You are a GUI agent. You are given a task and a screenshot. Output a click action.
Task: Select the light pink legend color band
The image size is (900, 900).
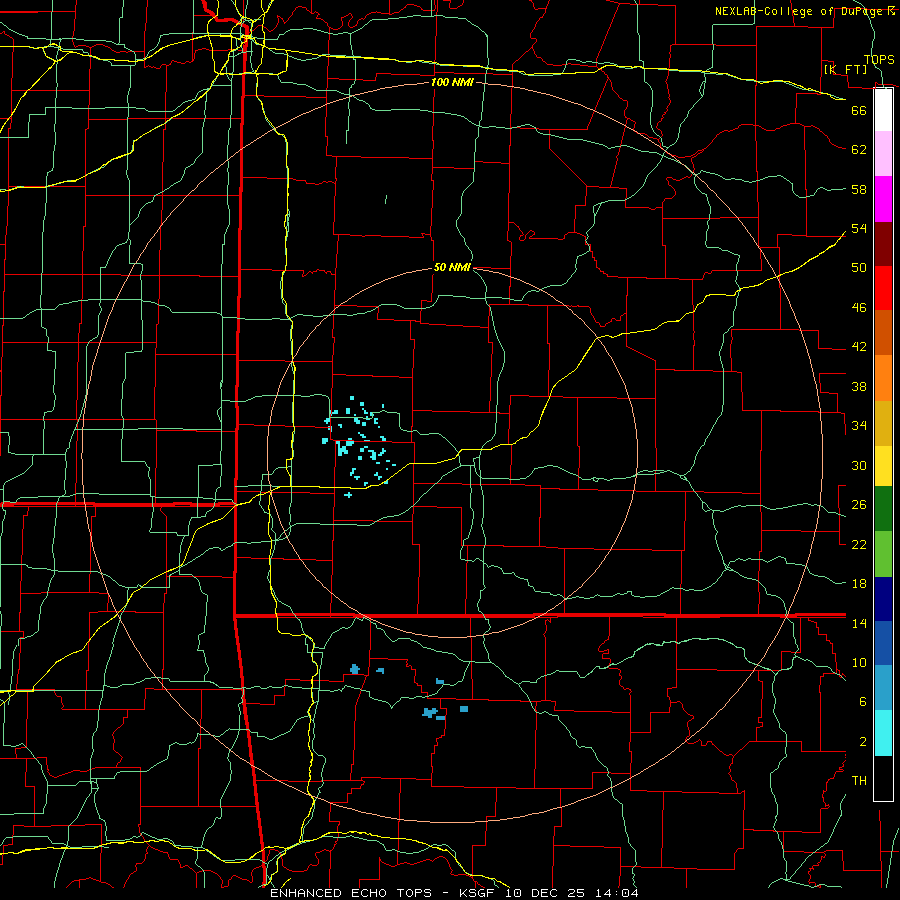pyautogui.click(x=883, y=154)
